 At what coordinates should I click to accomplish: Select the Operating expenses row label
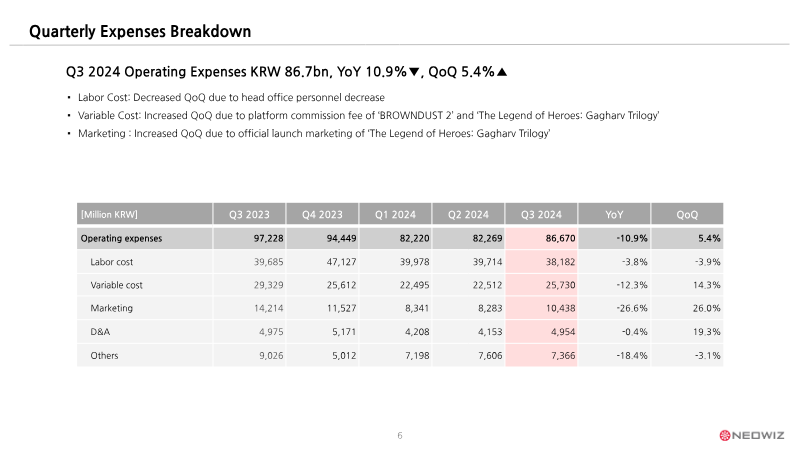click(121, 239)
